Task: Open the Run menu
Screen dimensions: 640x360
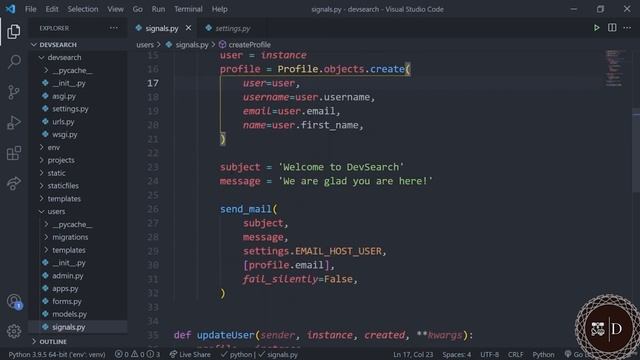Action: tap(158, 9)
